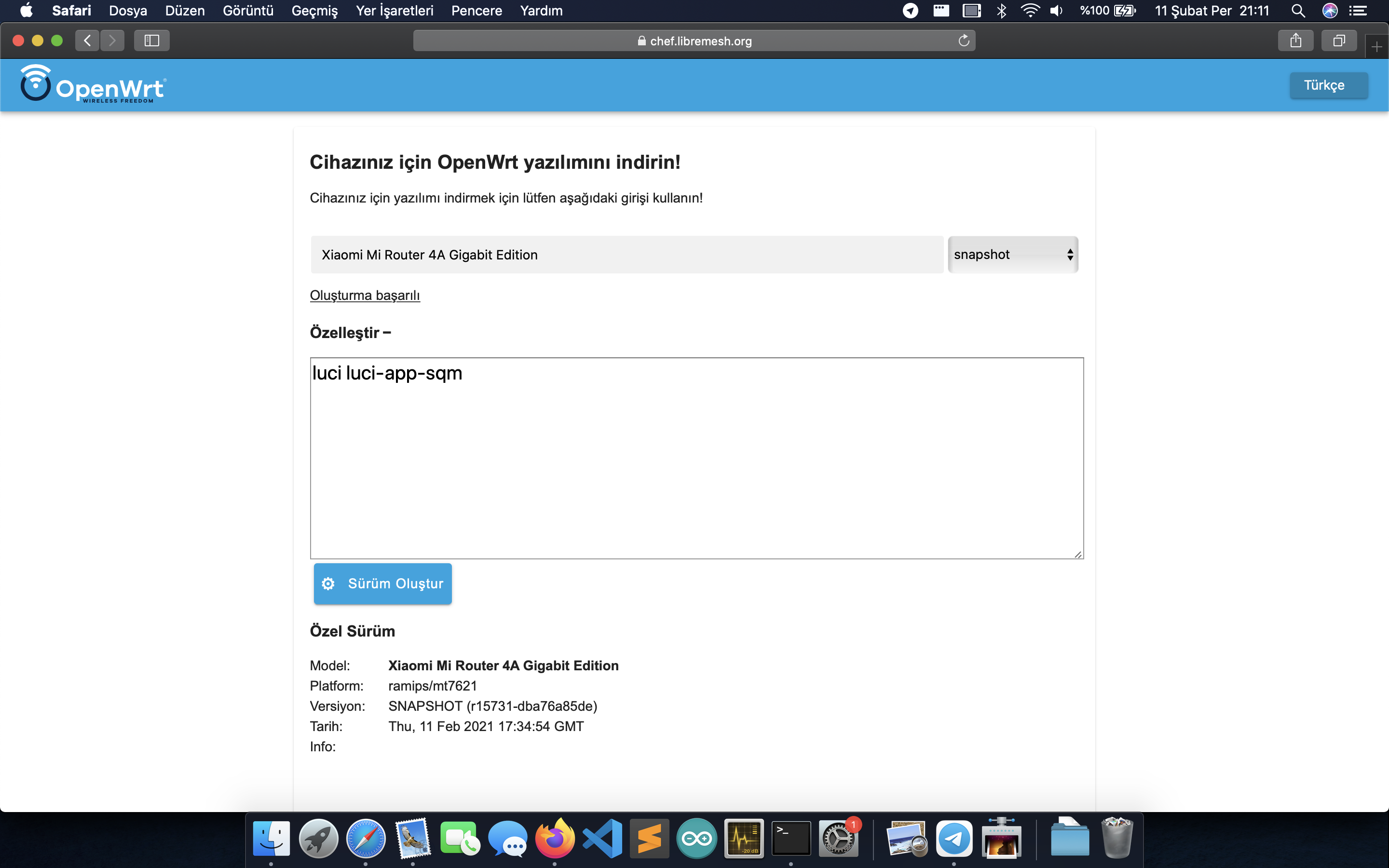Open the Dosya menu
This screenshot has height=868, width=1389.
(x=128, y=10)
